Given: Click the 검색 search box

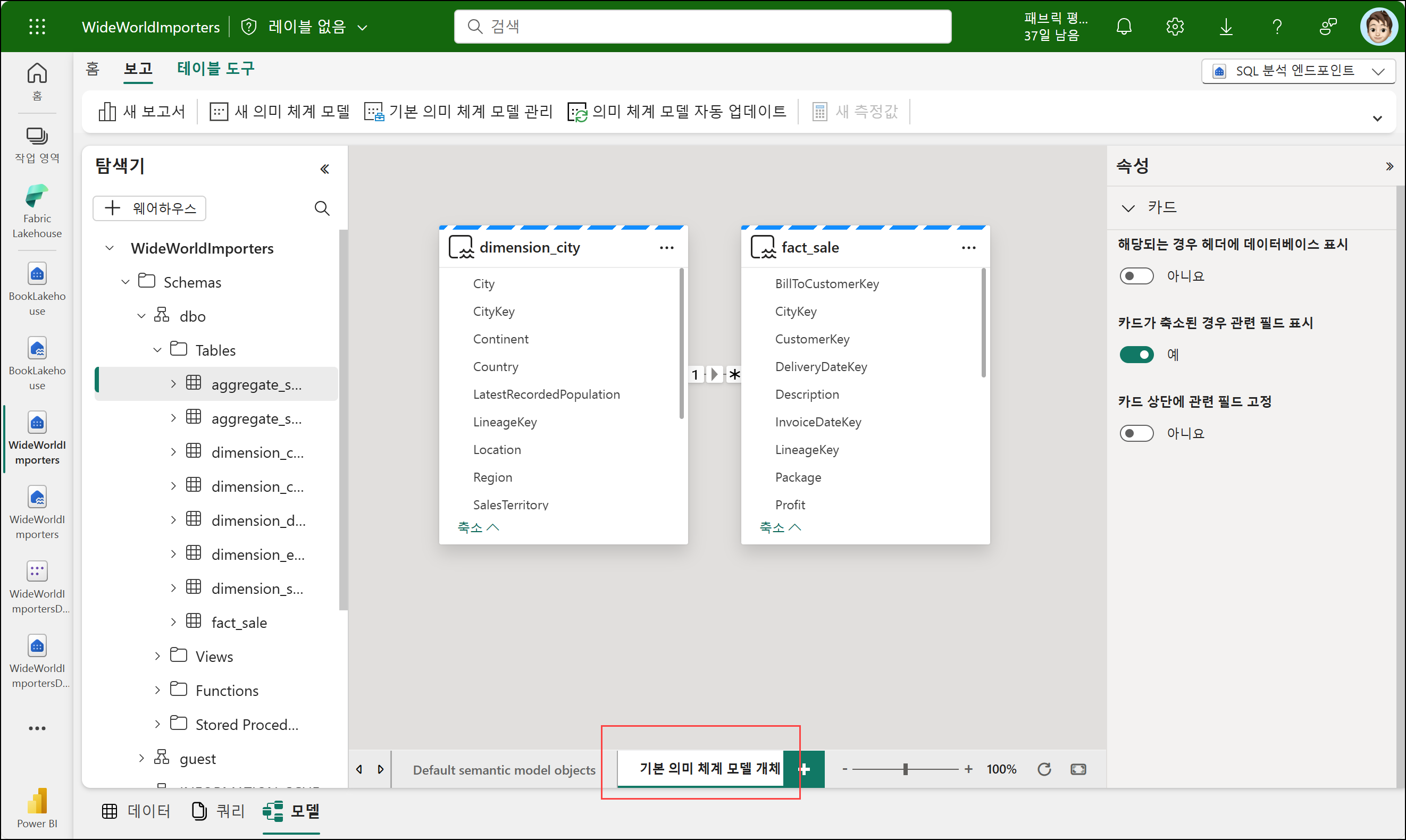Looking at the screenshot, I should click(702, 27).
